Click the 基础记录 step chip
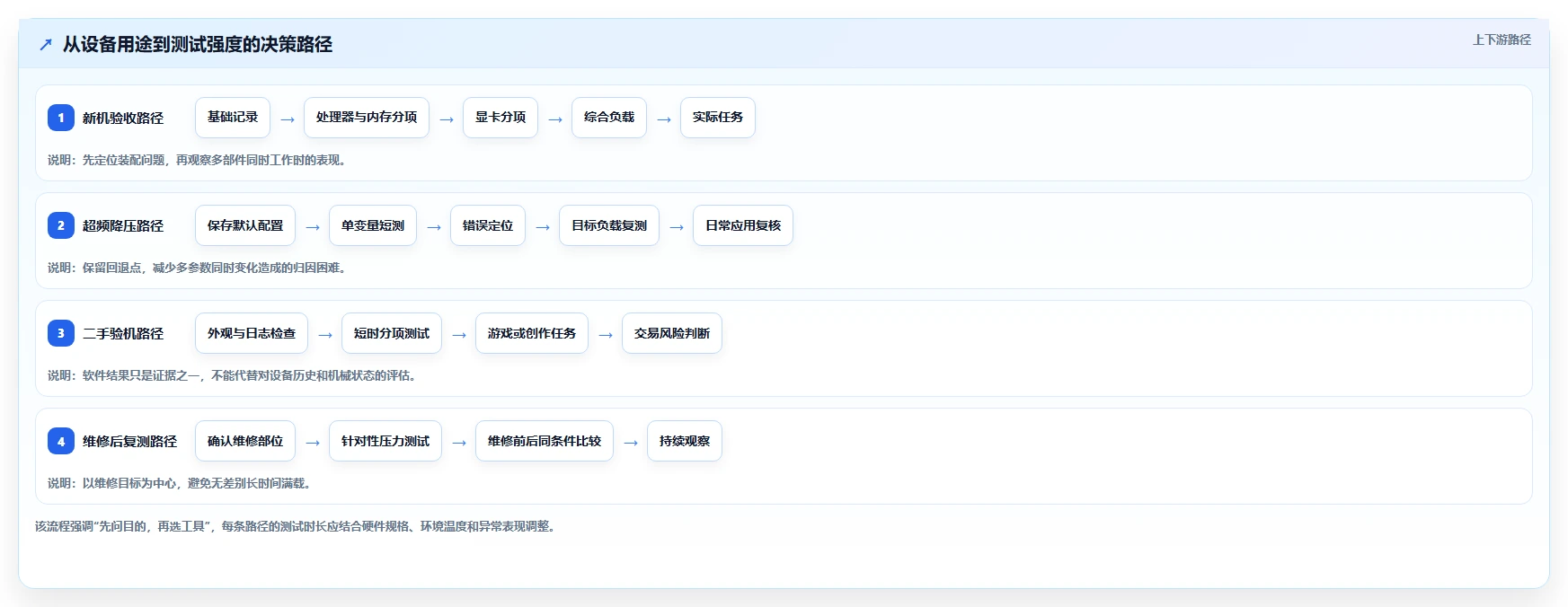This screenshot has height=607, width=1568. click(x=233, y=118)
